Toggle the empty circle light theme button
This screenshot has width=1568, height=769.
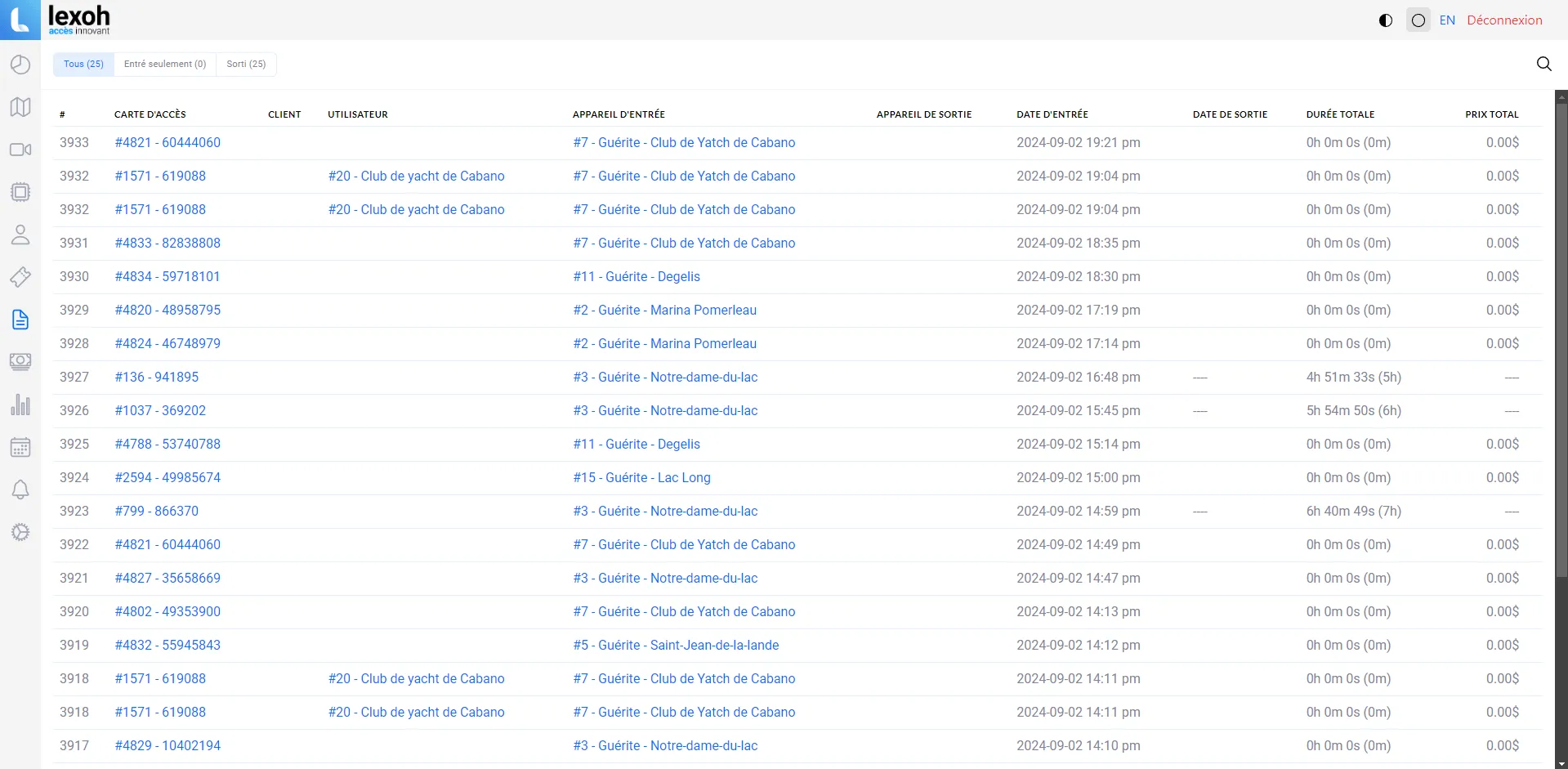1418,20
